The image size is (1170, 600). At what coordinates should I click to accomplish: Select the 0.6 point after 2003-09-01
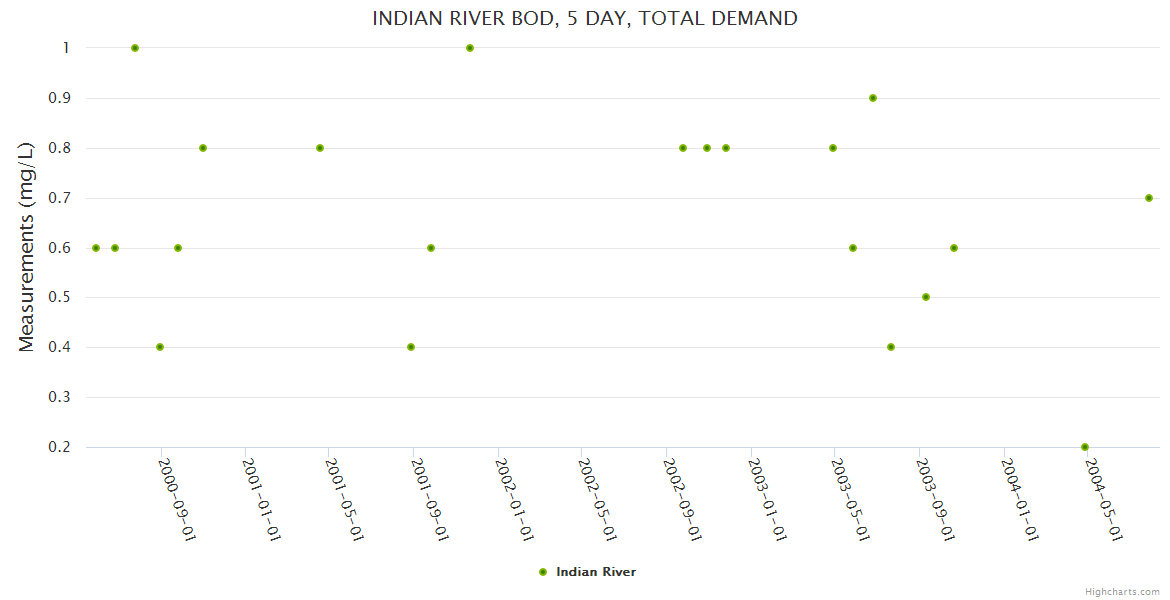tap(954, 248)
